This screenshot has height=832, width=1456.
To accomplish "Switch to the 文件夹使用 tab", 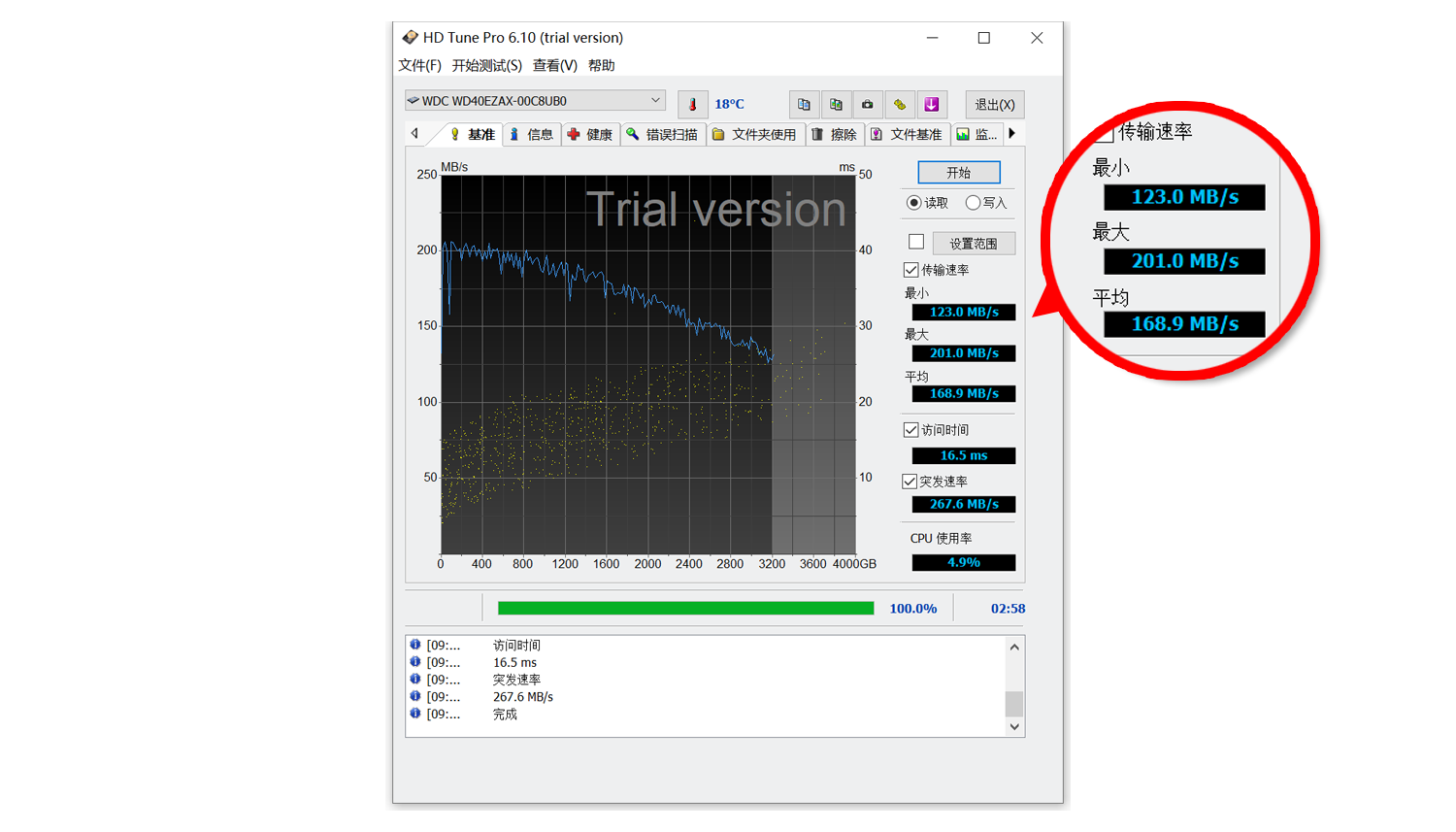I will coord(754,134).
